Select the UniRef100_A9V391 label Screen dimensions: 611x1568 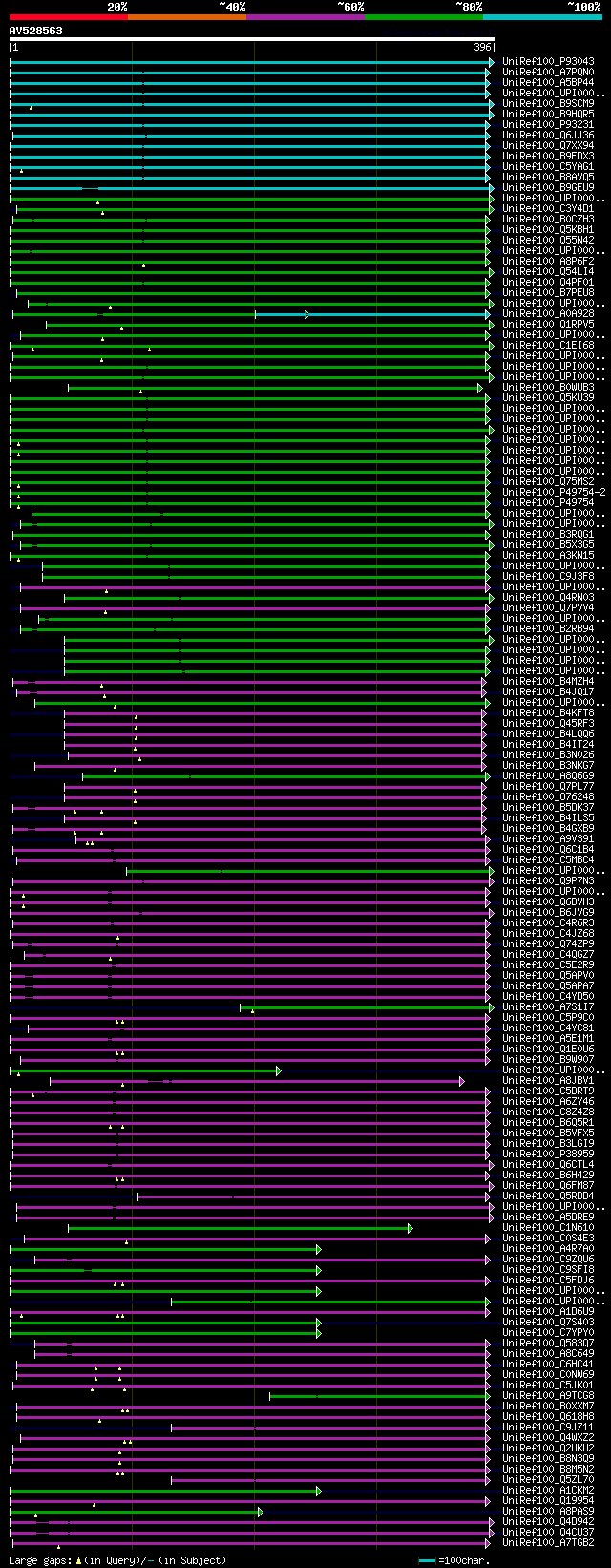(x=548, y=839)
